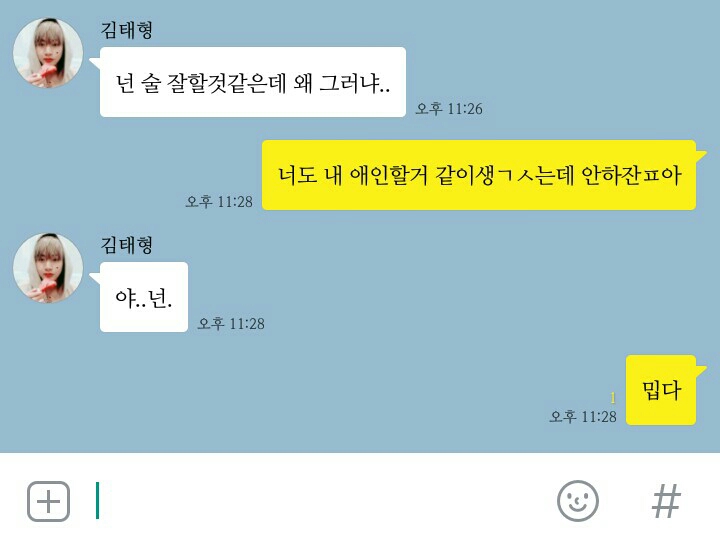Tap the first 김태형 sender name

[126, 30]
